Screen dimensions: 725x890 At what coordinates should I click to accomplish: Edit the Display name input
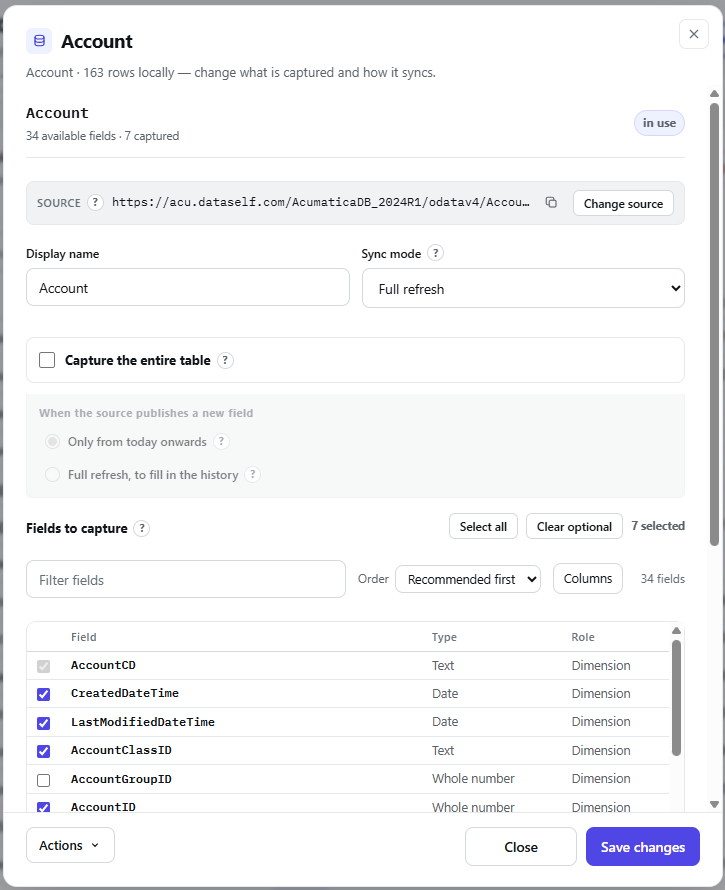click(x=188, y=287)
